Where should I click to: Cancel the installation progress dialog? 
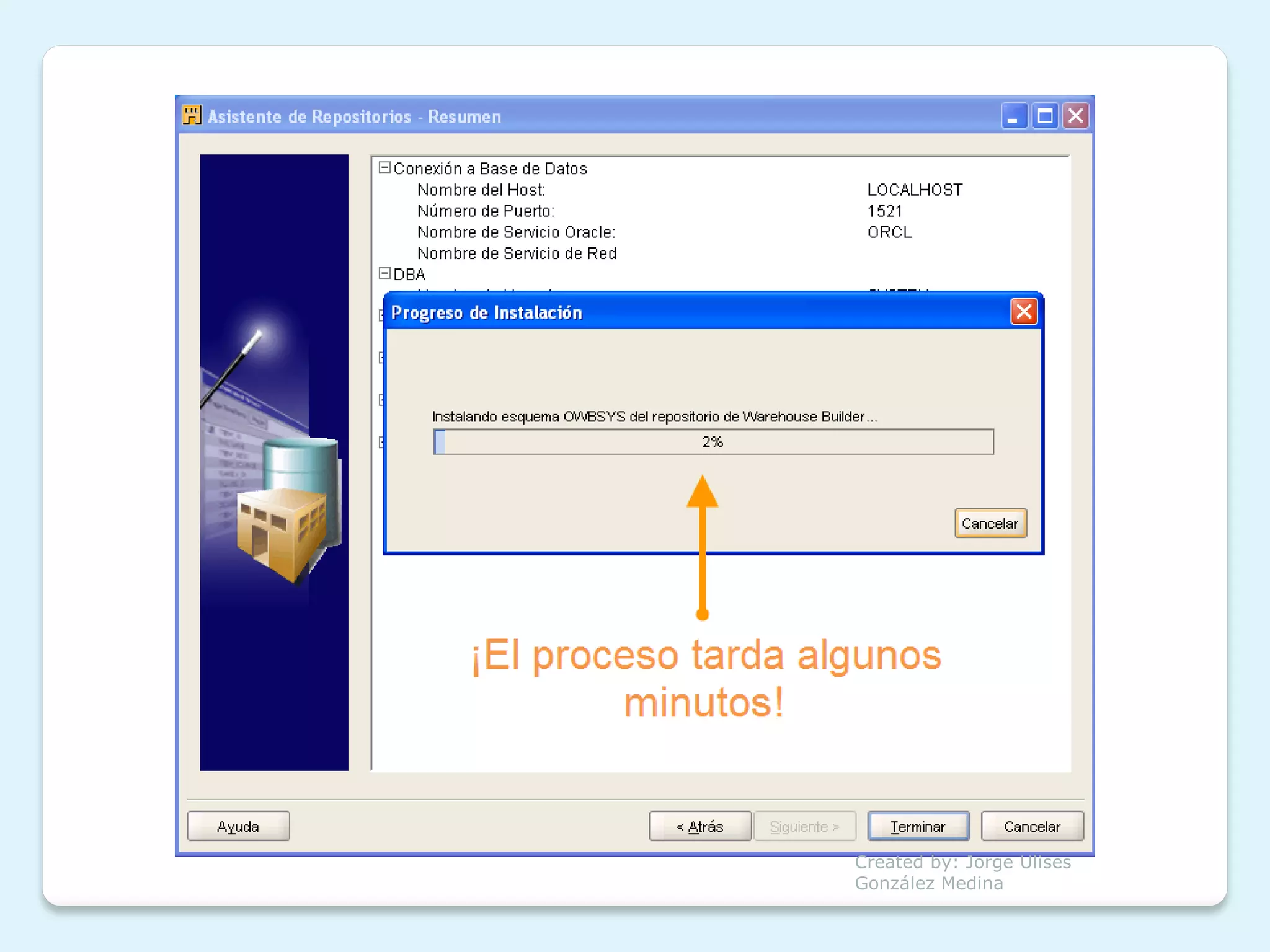[990, 523]
